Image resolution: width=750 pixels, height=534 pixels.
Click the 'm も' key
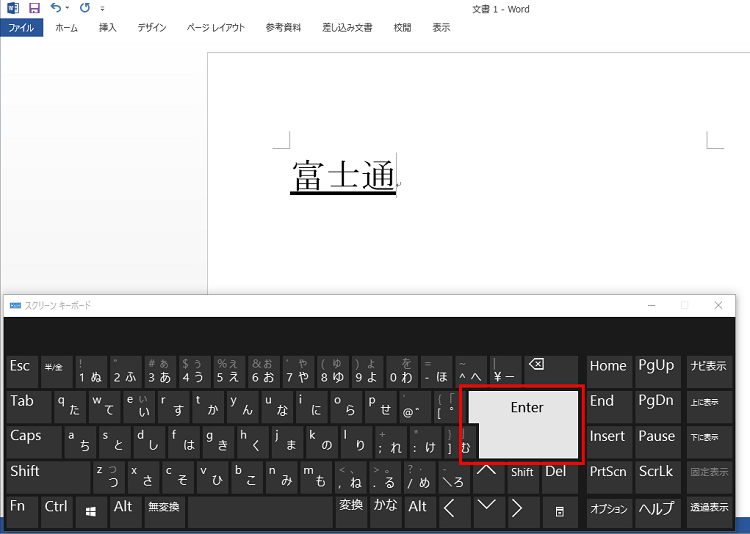tap(316, 478)
